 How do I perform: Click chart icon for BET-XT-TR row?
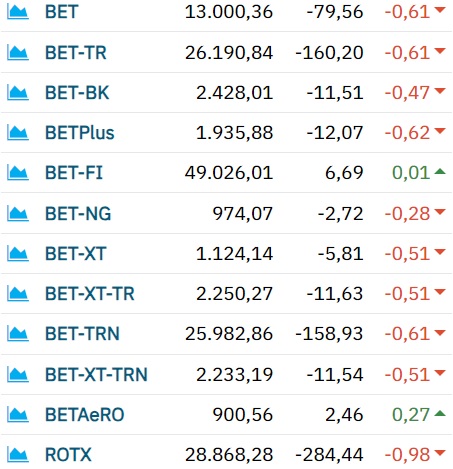point(18,294)
